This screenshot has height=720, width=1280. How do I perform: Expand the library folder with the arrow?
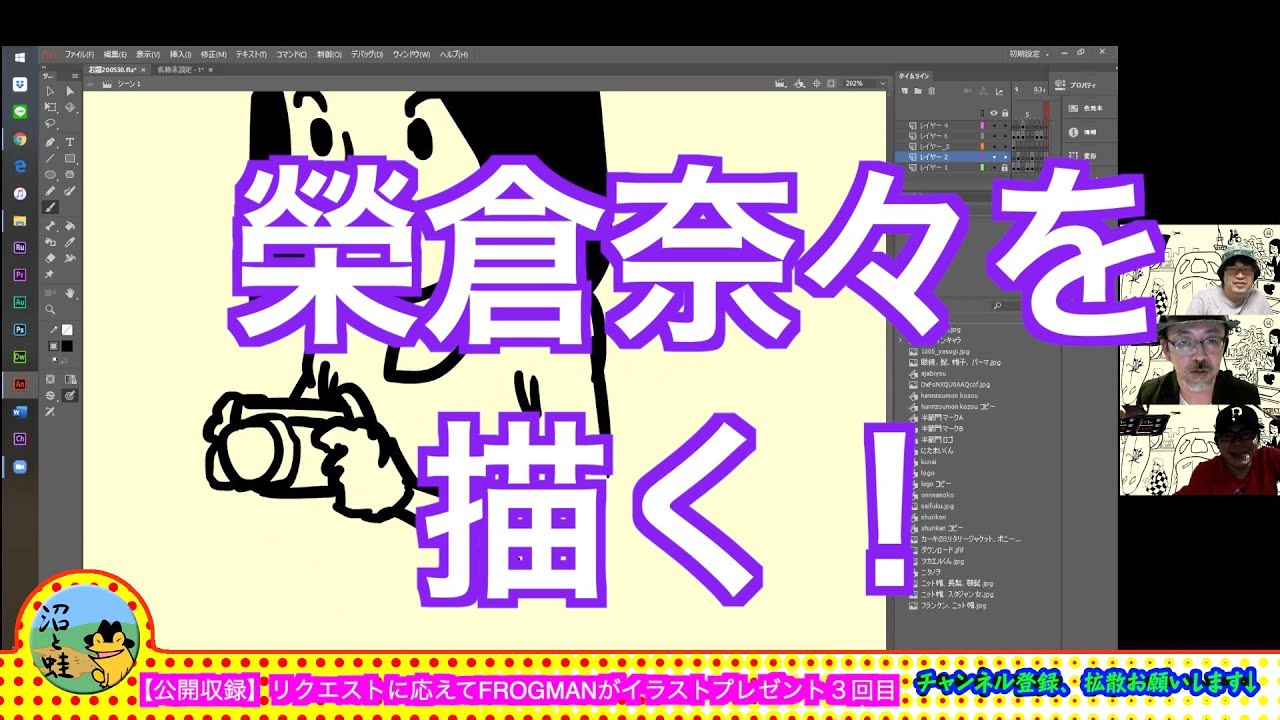click(900, 340)
